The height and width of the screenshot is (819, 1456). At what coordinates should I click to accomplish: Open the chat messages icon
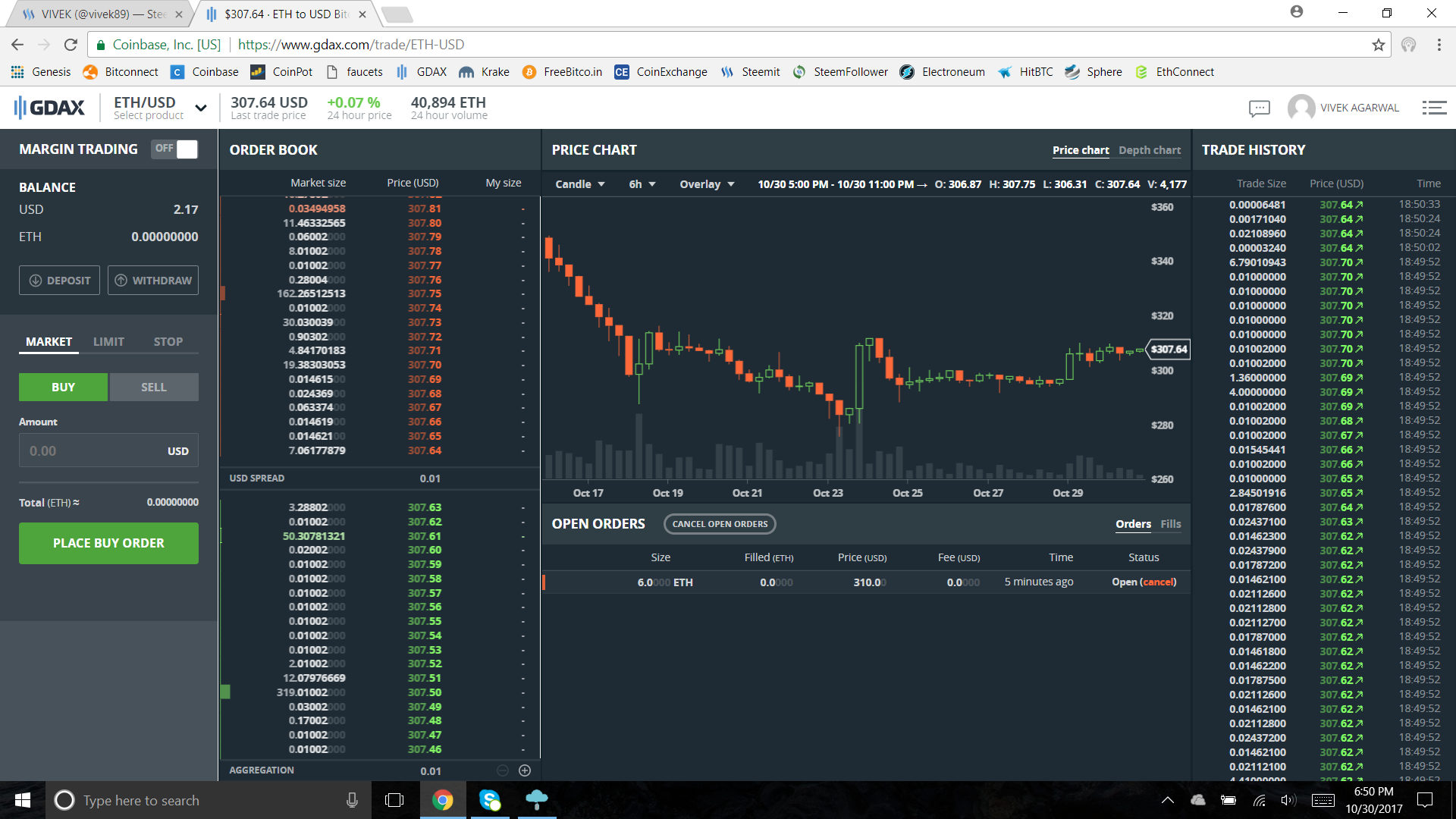[1259, 108]
